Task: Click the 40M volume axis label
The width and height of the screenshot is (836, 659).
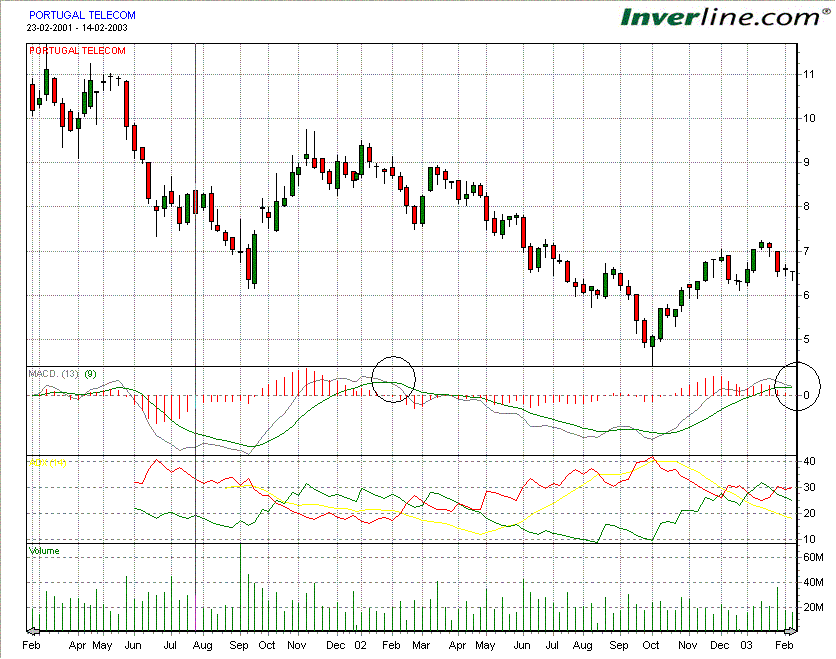Action: click(x=813, y=582)
